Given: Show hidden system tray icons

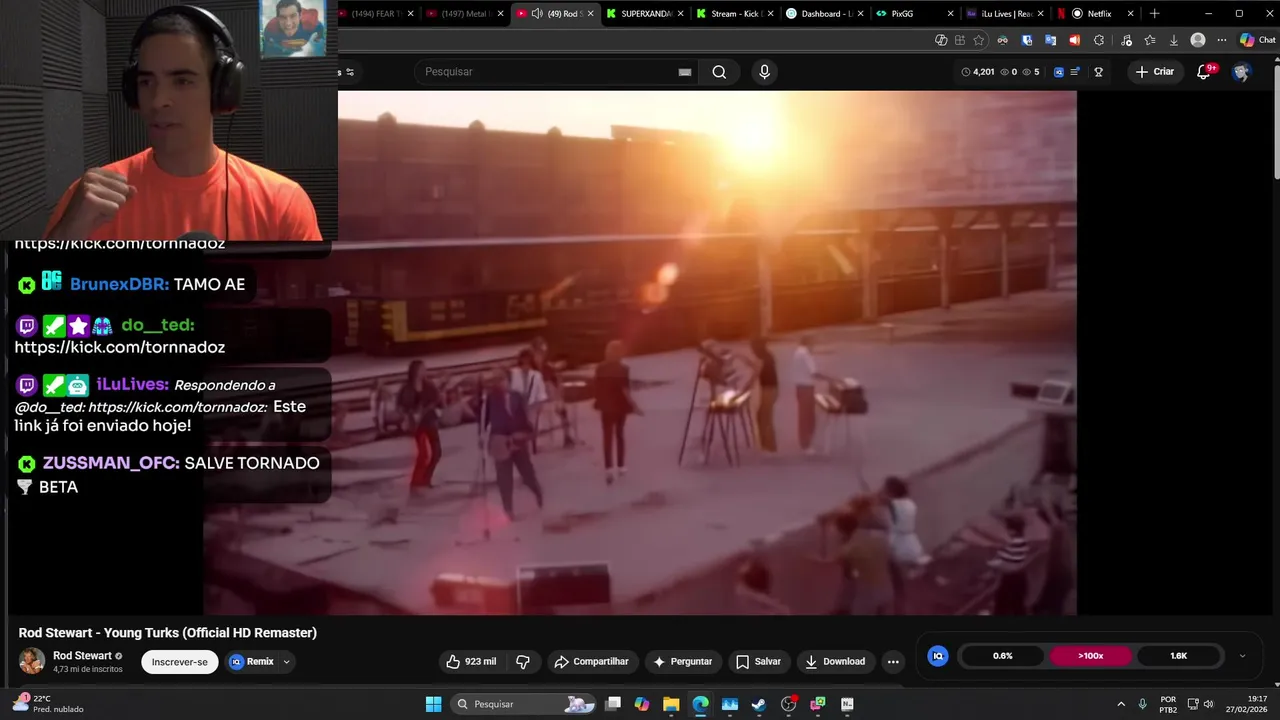Looking at the screenshot, I should 1121,704.
